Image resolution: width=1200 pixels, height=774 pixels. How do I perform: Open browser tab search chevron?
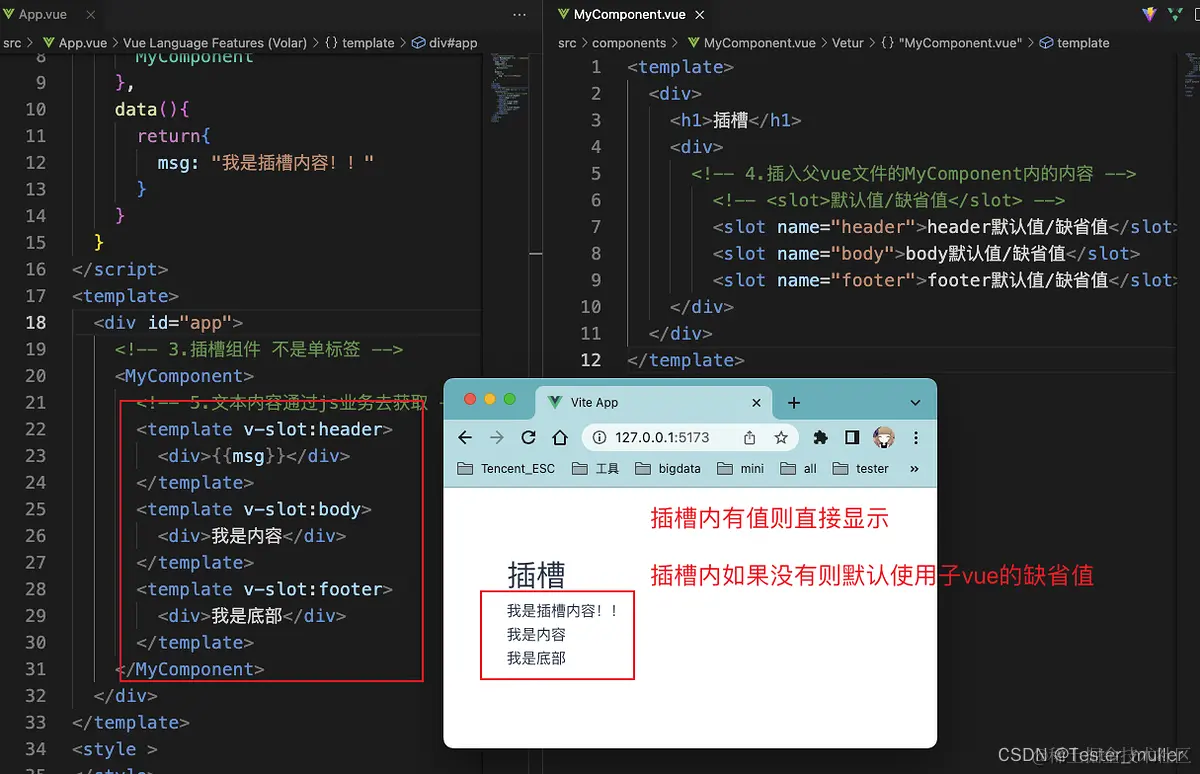point(915,403)
